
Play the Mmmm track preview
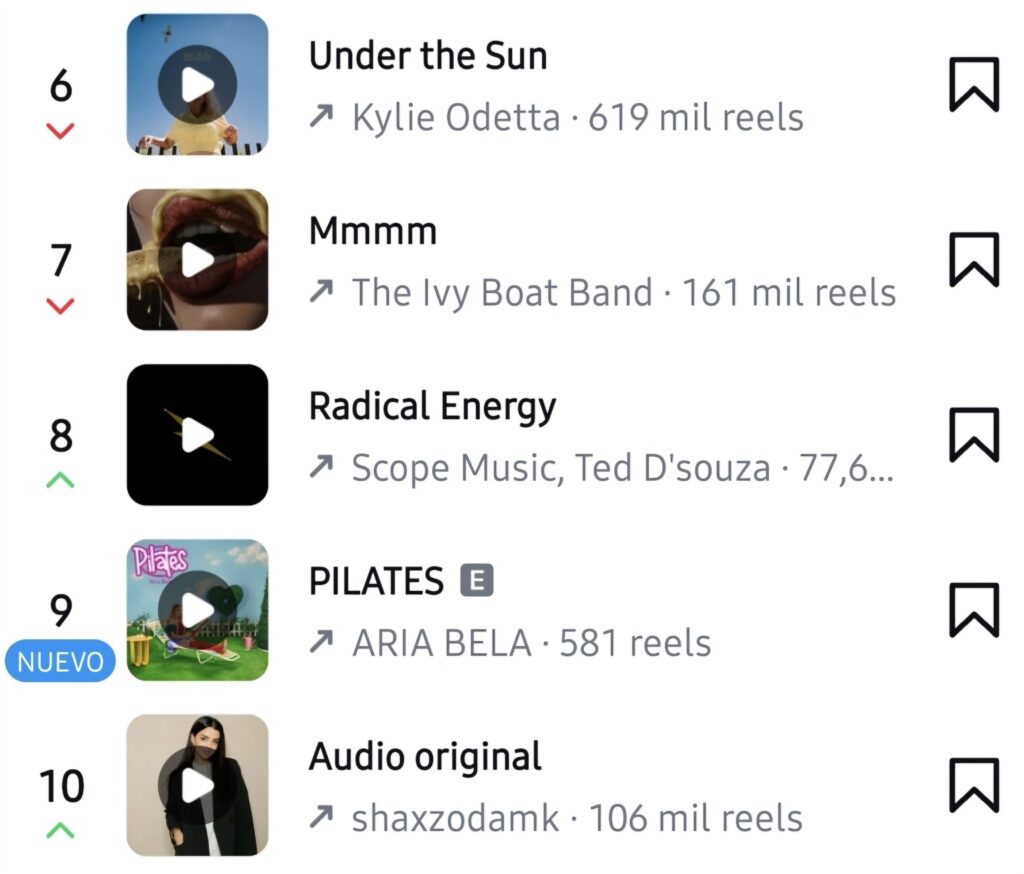(197, 259)
